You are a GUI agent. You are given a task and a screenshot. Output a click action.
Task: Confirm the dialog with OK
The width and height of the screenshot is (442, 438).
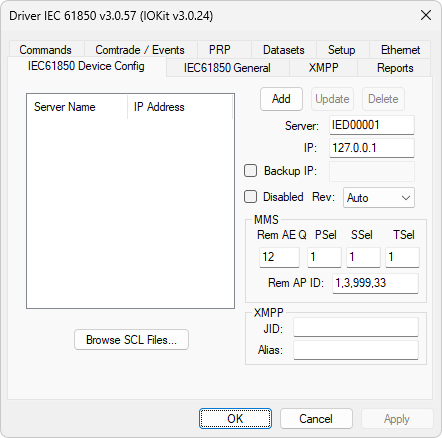[x=235, y=419]
